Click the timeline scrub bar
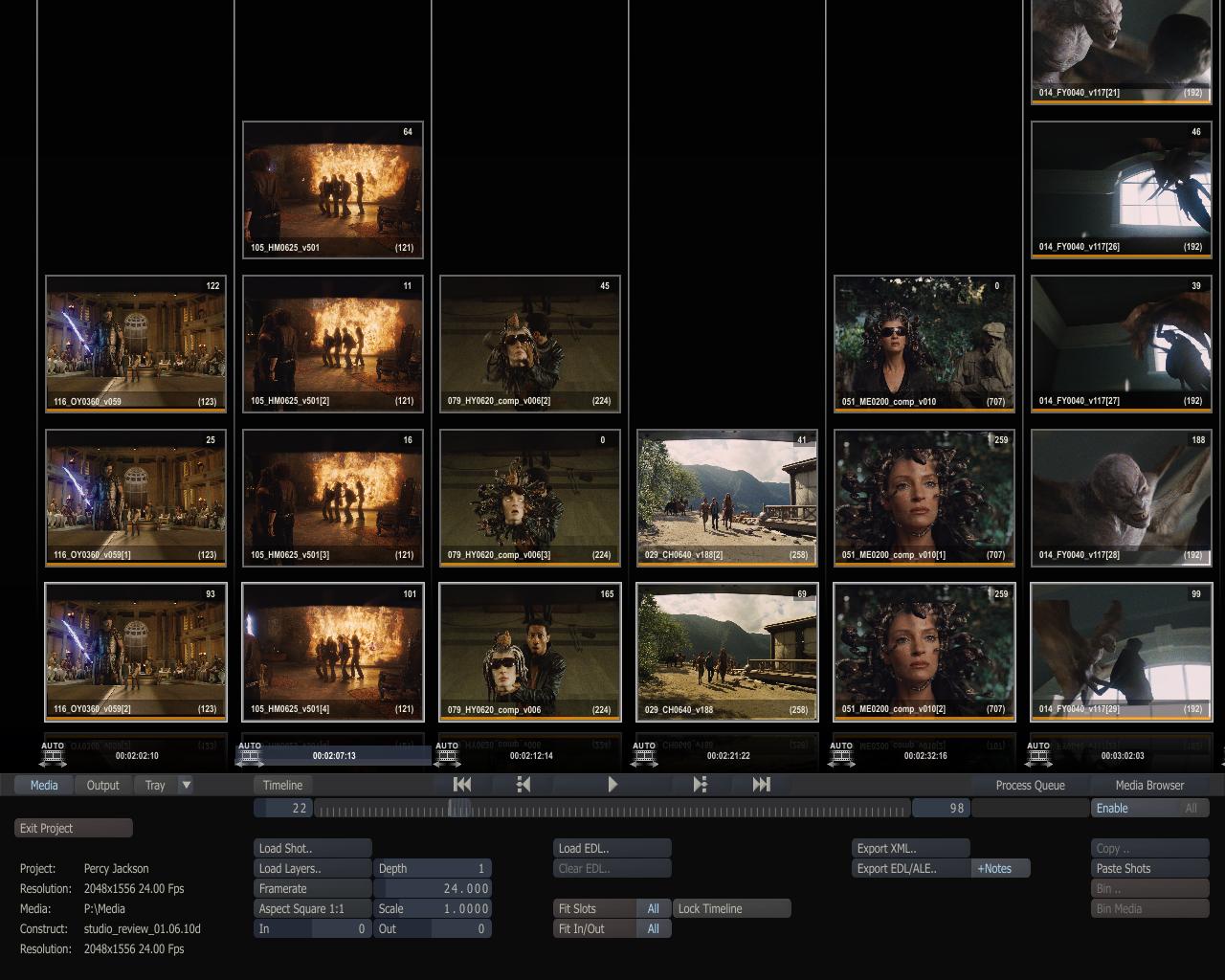The height and width of the screenshot is (980, 1225). click(612, 810)
